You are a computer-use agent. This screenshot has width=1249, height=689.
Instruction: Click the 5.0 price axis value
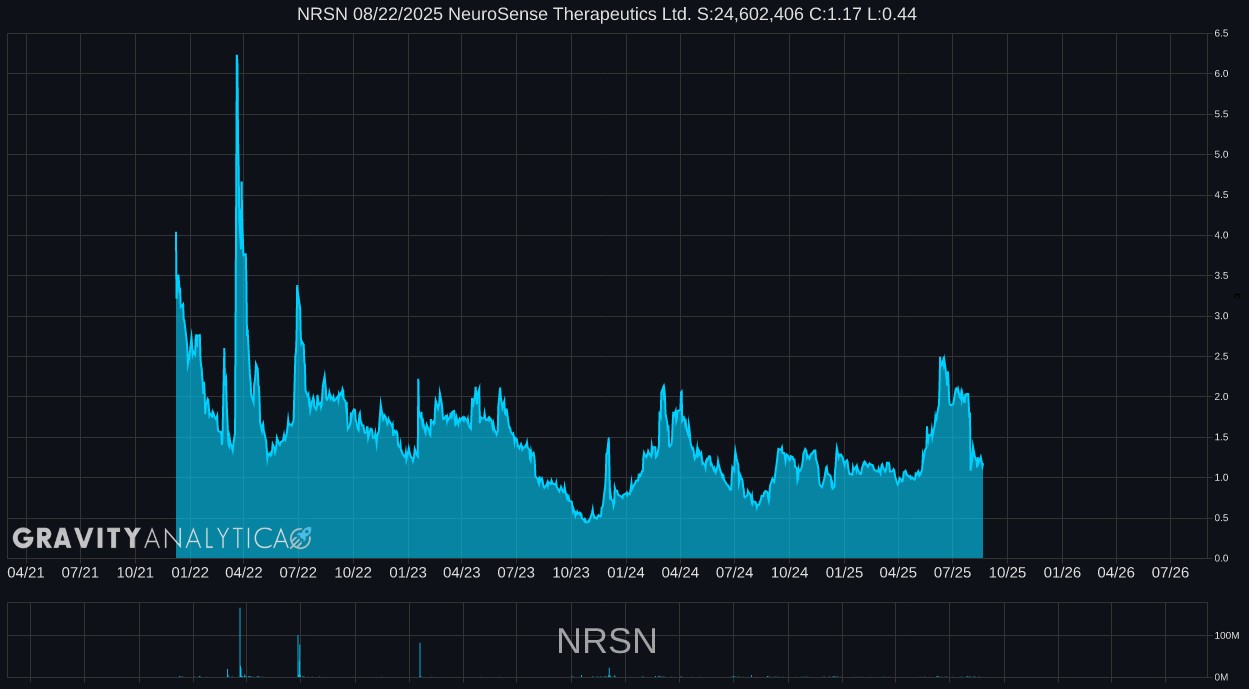pyautogui.click(x=1221, y=155)
